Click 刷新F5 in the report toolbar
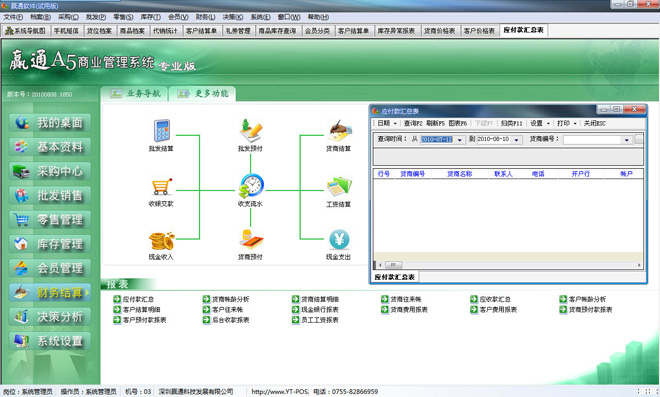The width and height of the screenshot is (660, 397). [x=435, y=123]
